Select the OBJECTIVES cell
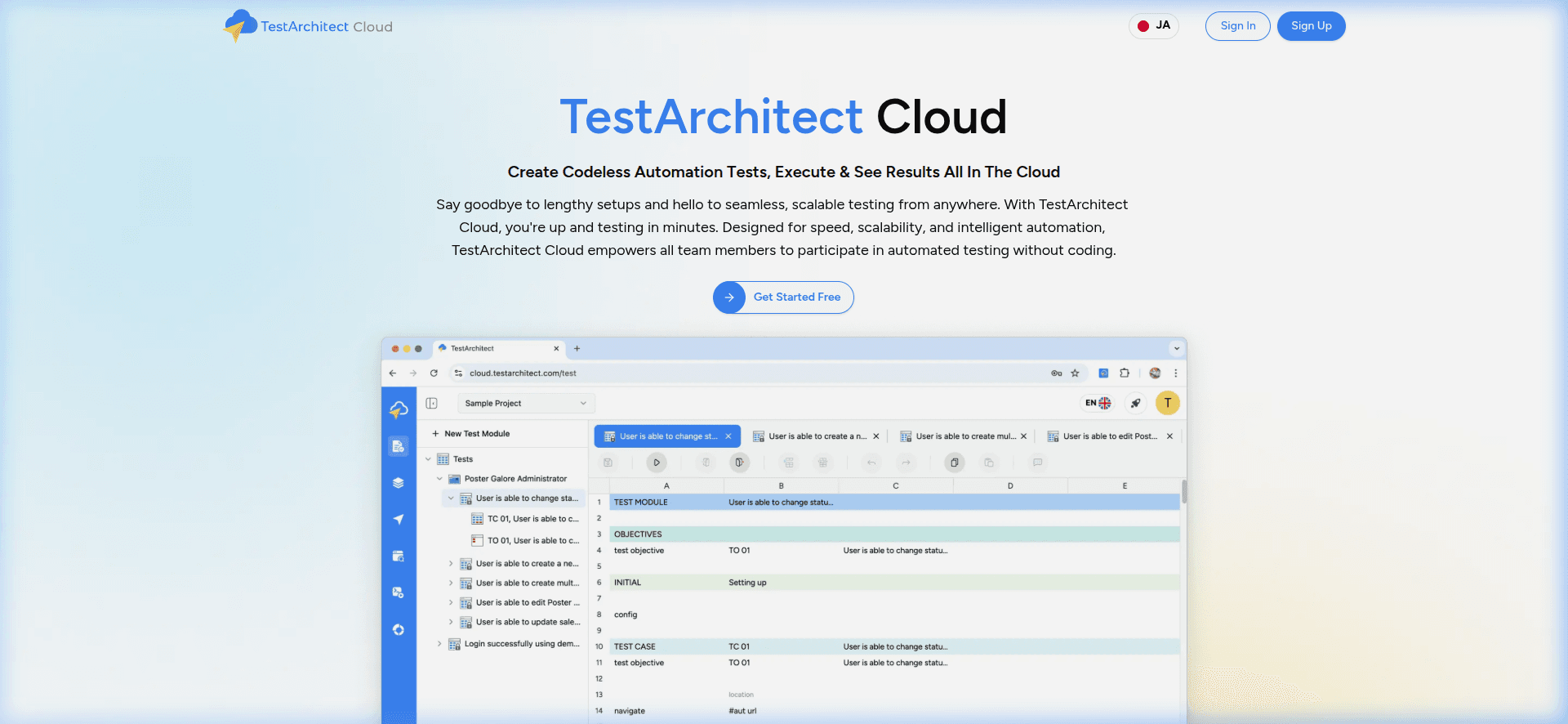The image size is (1568, 724). (666, 534)
